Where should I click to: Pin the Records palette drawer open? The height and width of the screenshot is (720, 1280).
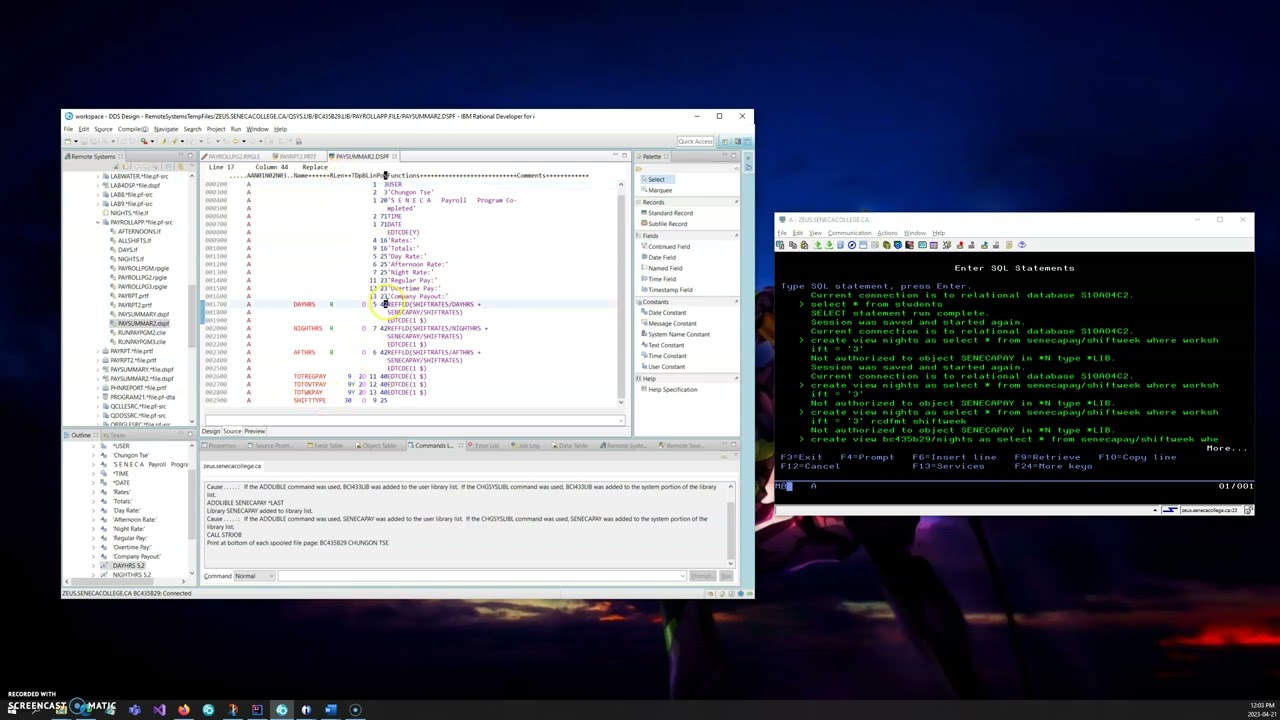coord(737,202)
